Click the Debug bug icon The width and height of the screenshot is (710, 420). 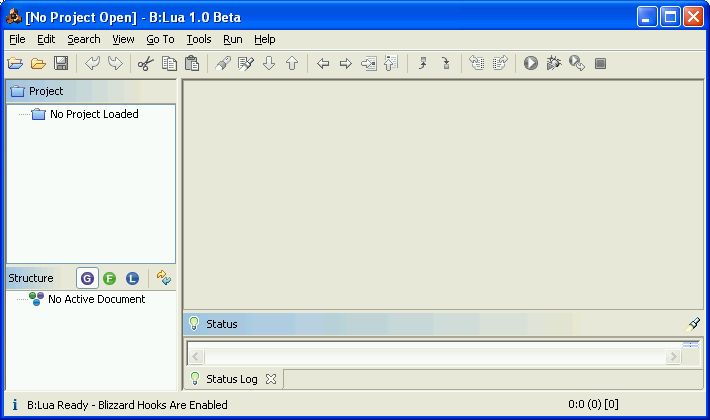point(554,63)
